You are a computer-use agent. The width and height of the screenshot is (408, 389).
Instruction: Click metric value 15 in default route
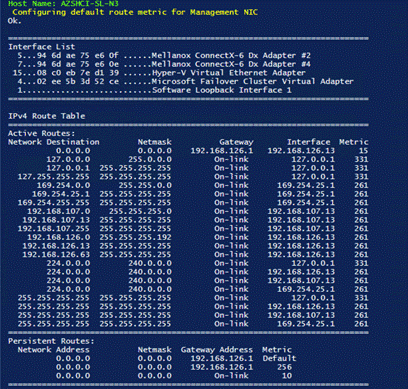(363, 151)
